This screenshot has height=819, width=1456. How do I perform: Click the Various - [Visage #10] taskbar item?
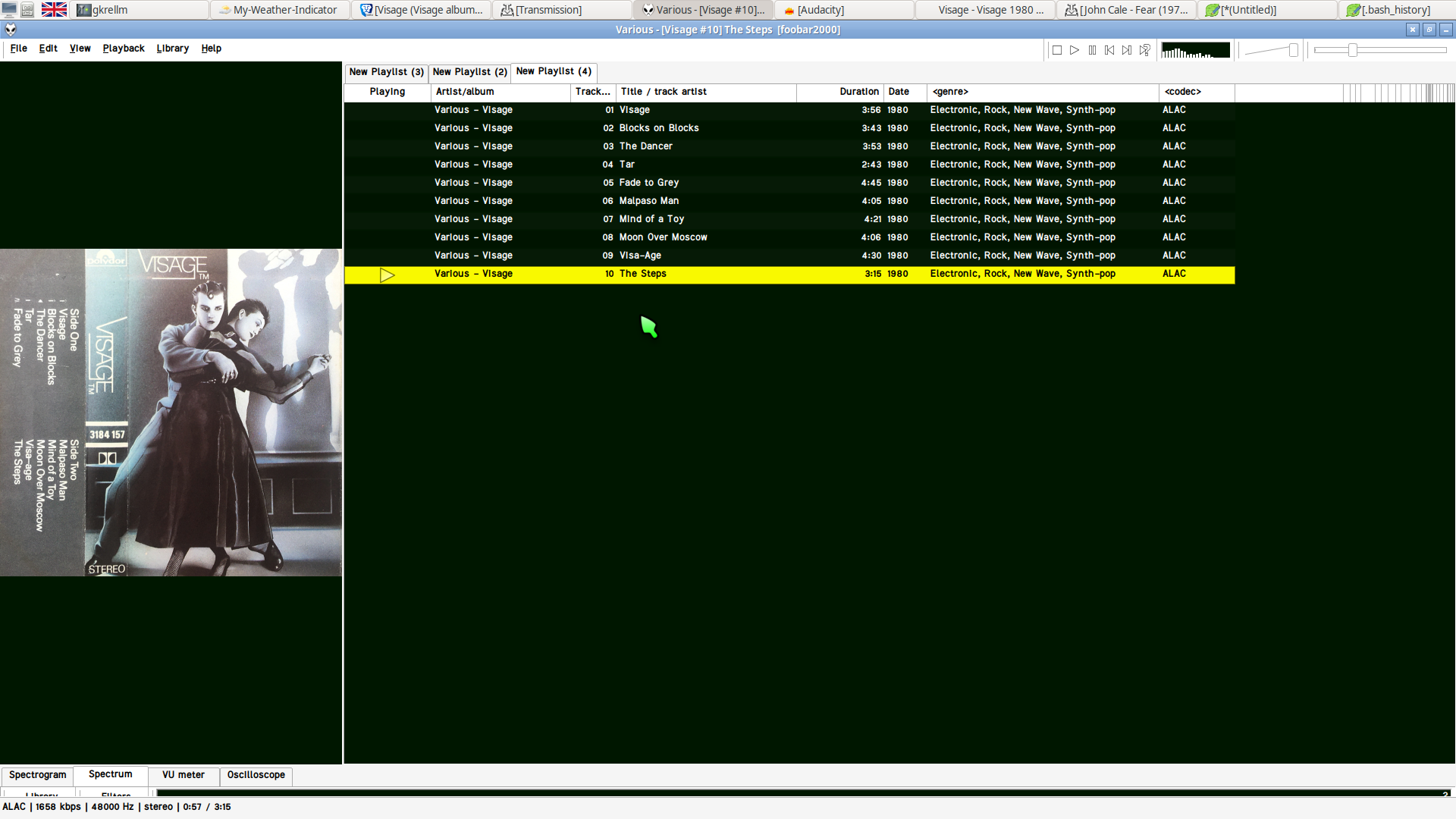click(x=703, y=10)
